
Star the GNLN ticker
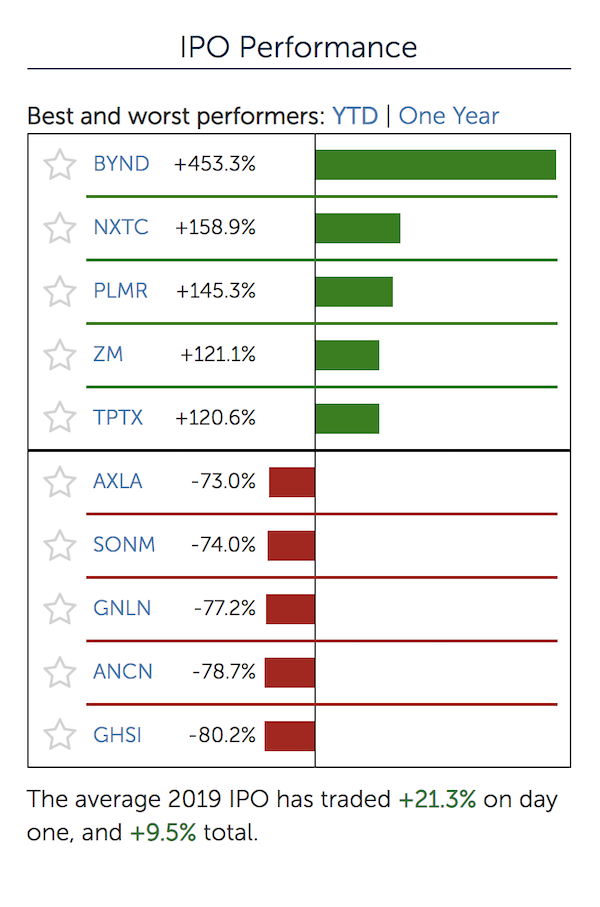(60, 609)
